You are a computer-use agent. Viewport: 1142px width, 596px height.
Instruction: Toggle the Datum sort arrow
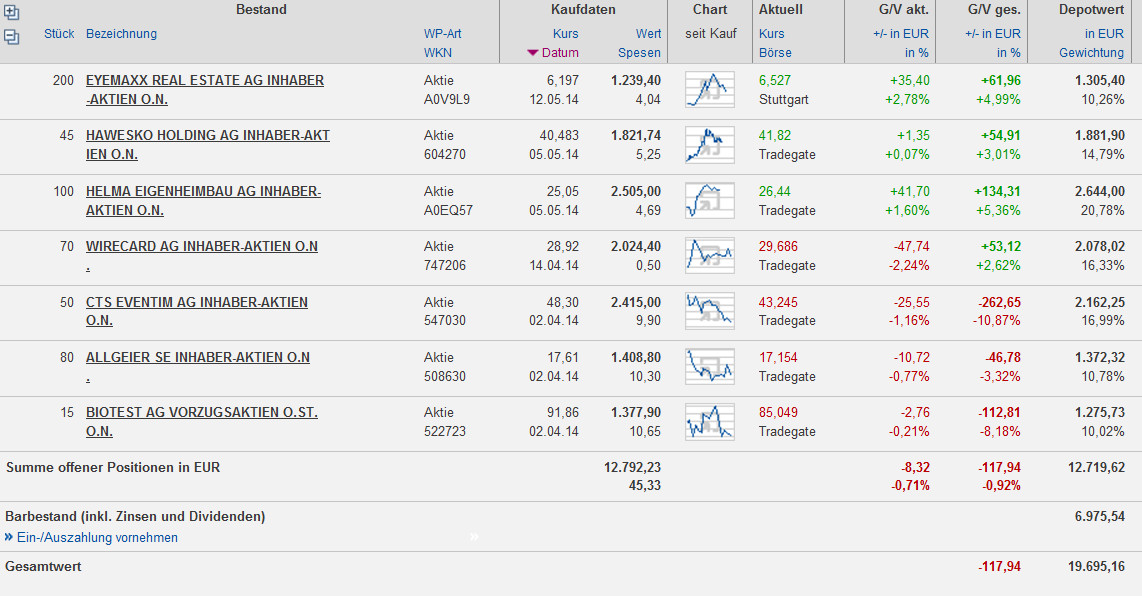533,53
